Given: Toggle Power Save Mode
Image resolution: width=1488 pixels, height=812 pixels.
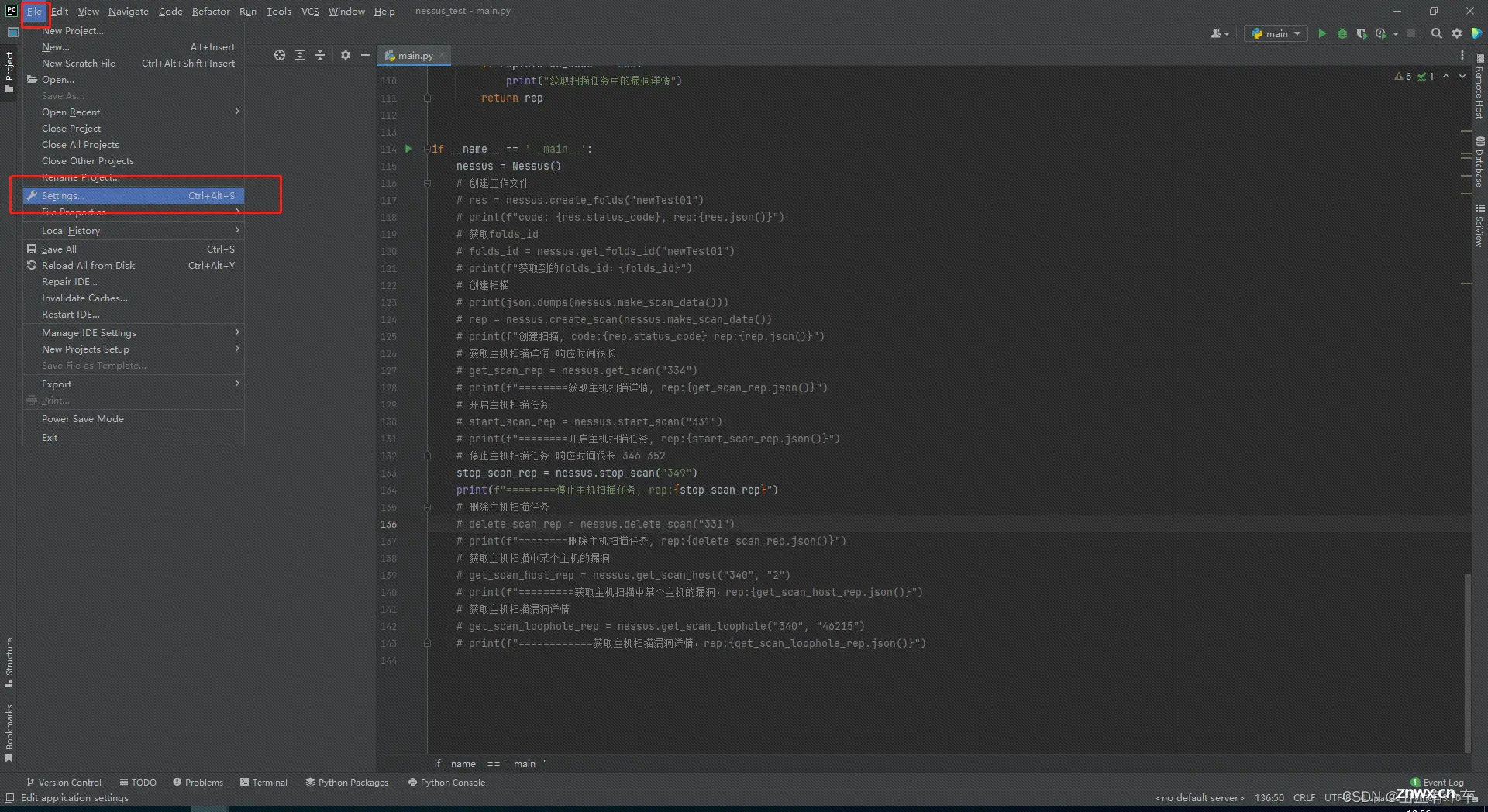Looking at the screenshot, I should click(133, 418).
